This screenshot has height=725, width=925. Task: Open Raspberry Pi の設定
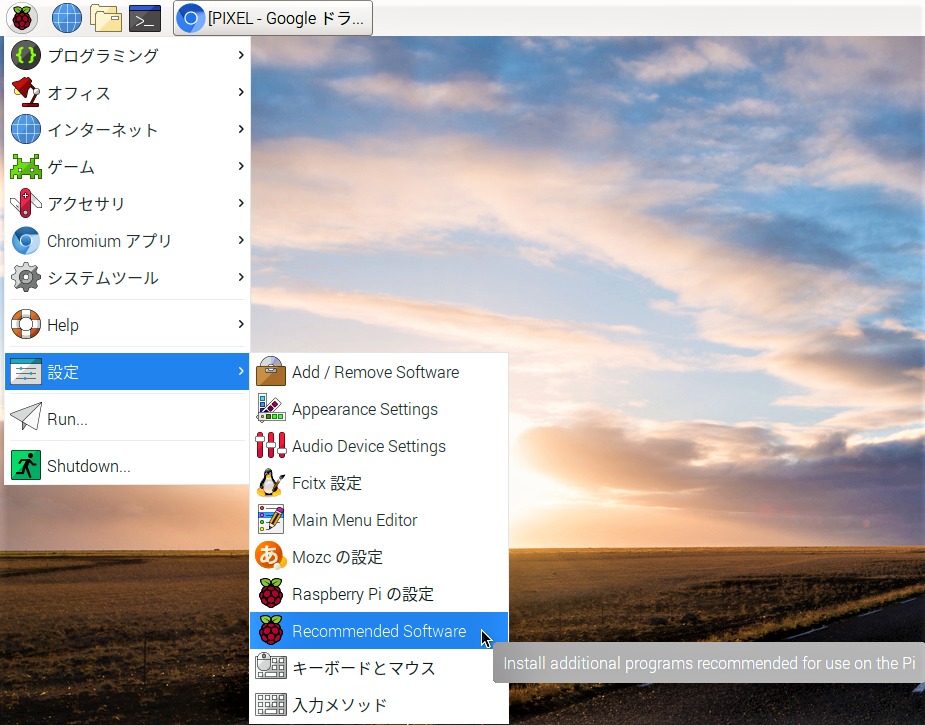(379, 593)
